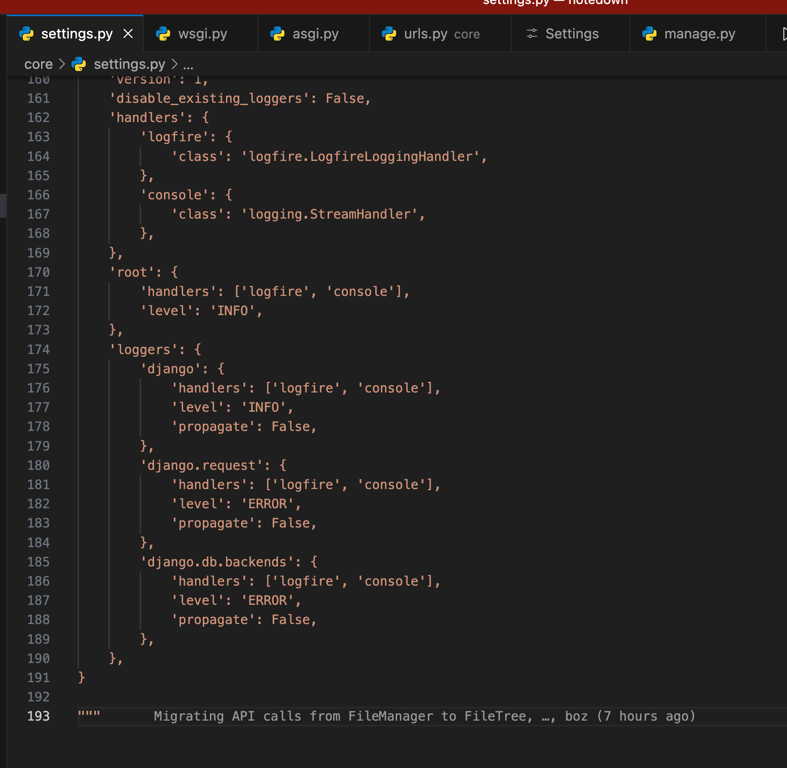This screenshot has height=768, width=787.
Task: Click 'INFO' value on line 172
Action: (232, 311)
